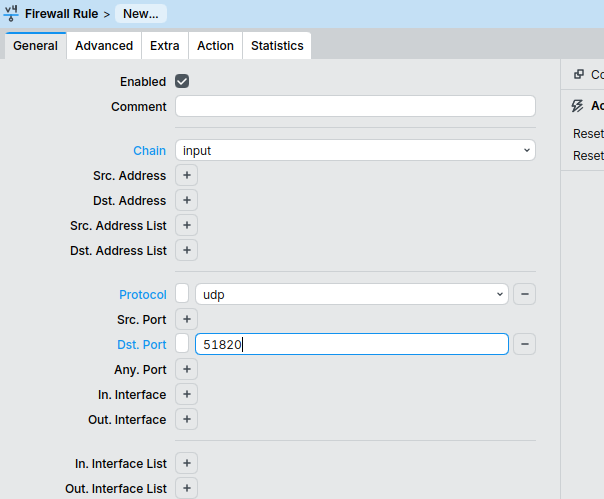Toggle the Protocol invert checkbox

182,294
